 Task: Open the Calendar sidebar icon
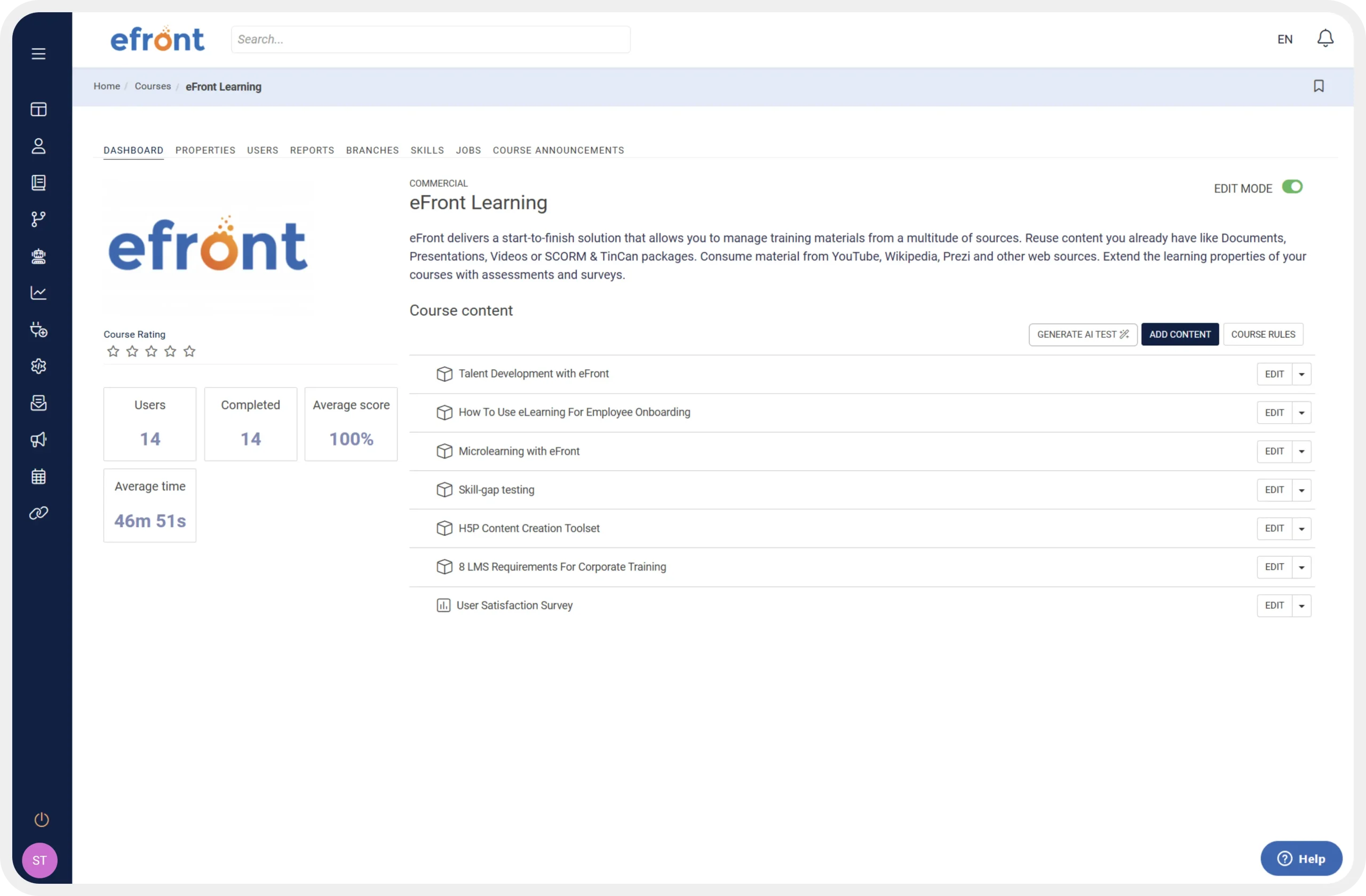point(38,477)
